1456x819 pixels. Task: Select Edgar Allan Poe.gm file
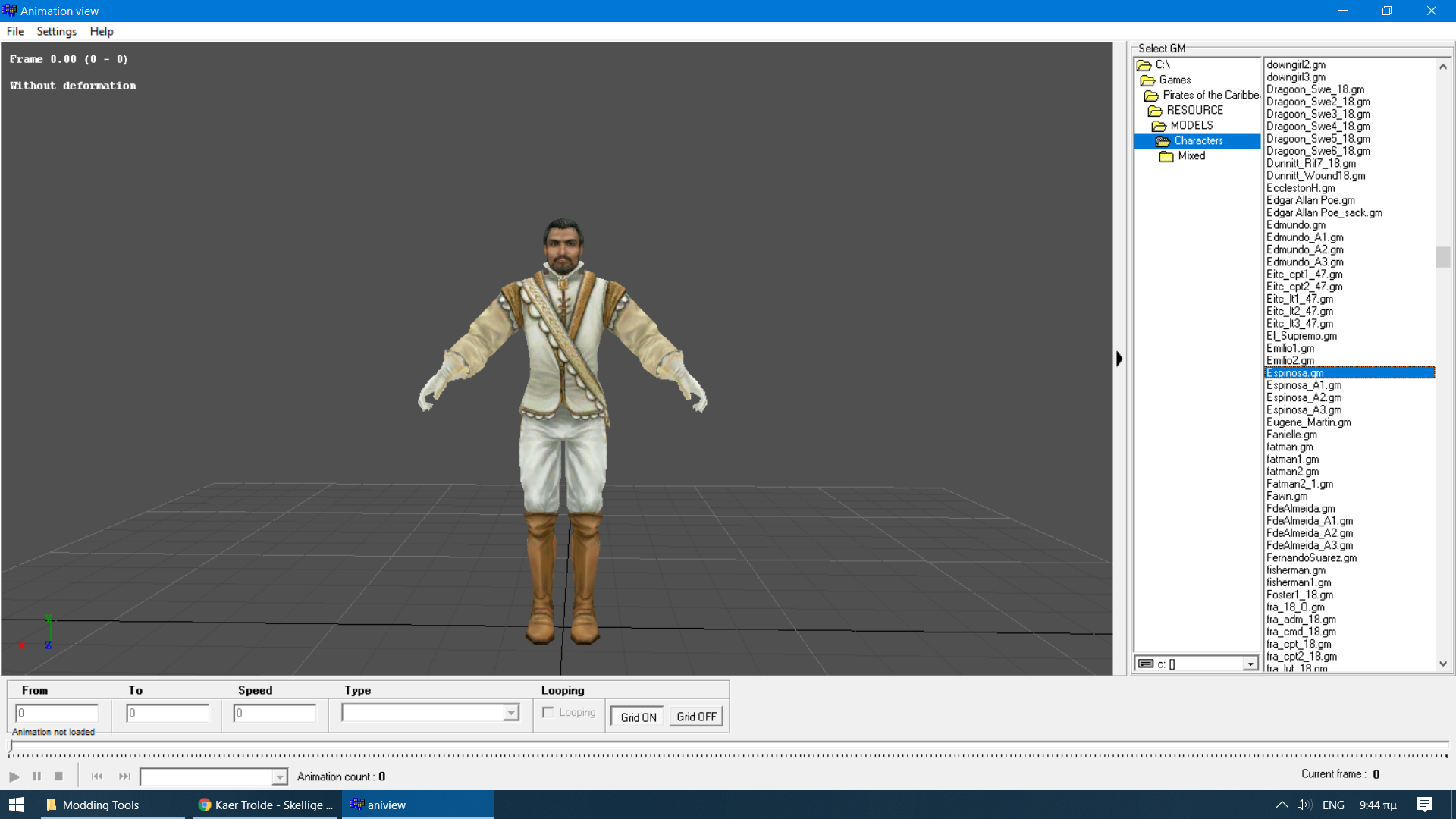(1310, 201)
